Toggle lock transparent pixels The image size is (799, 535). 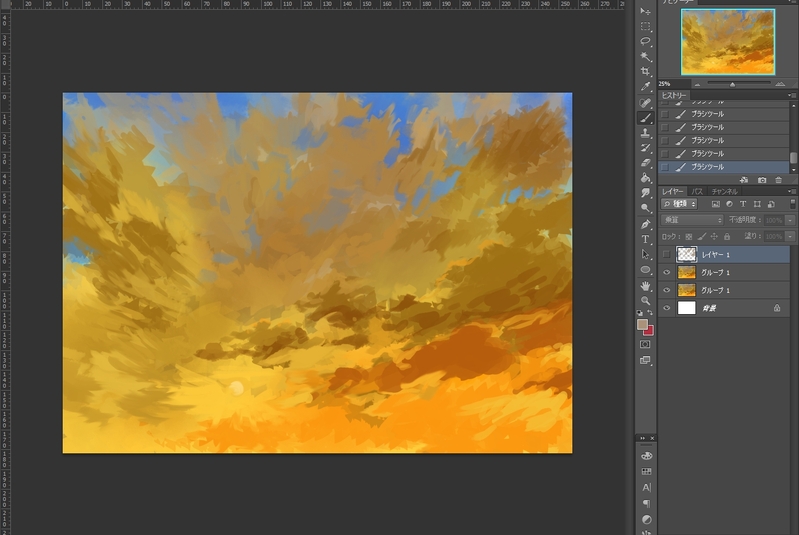click(688, 236)
